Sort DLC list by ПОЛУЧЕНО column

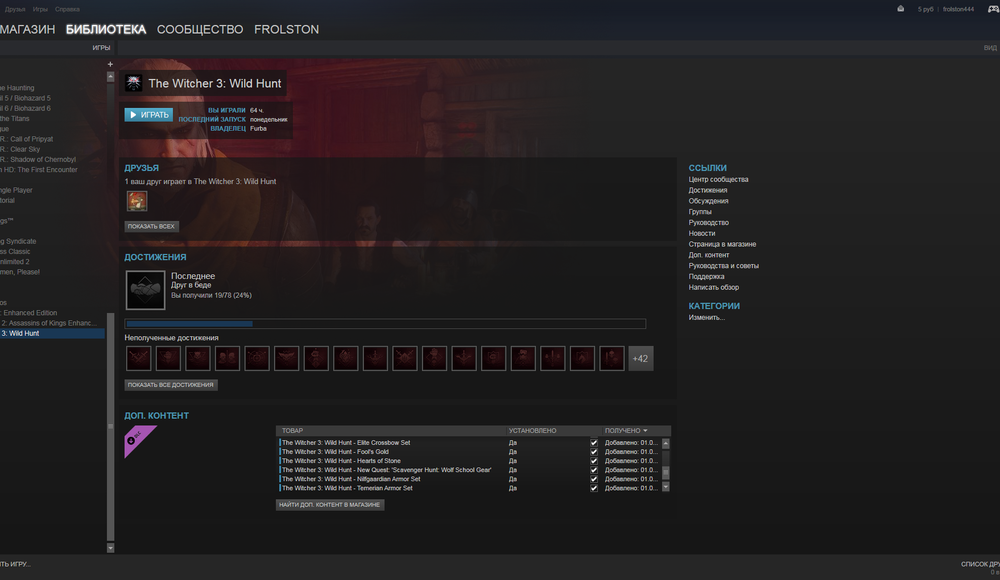click(x=626, y=431)
